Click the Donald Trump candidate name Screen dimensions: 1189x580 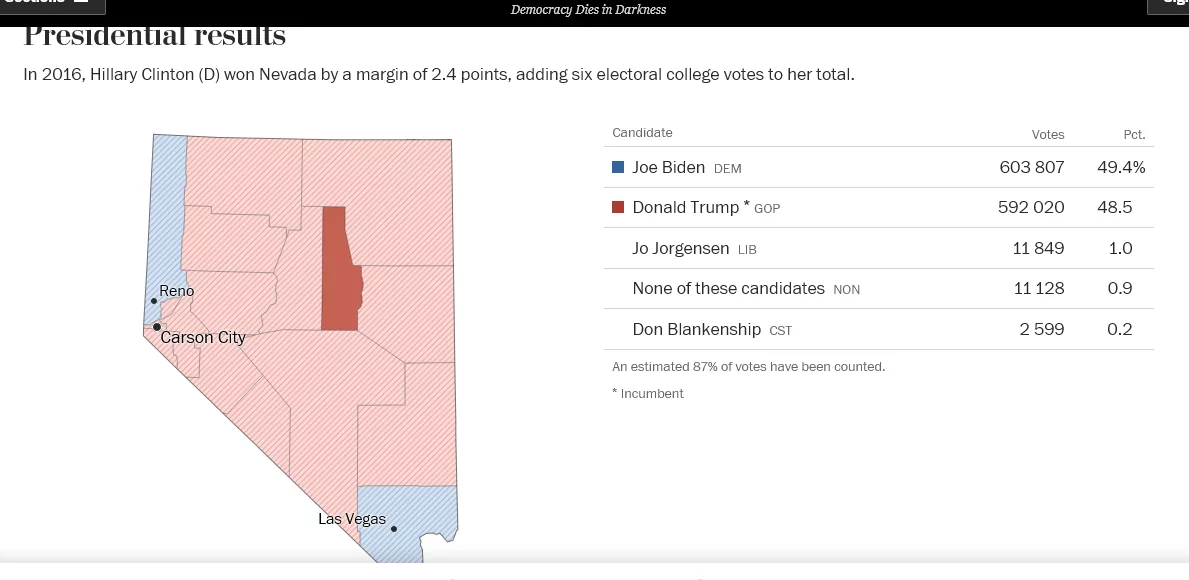point(684,207)
